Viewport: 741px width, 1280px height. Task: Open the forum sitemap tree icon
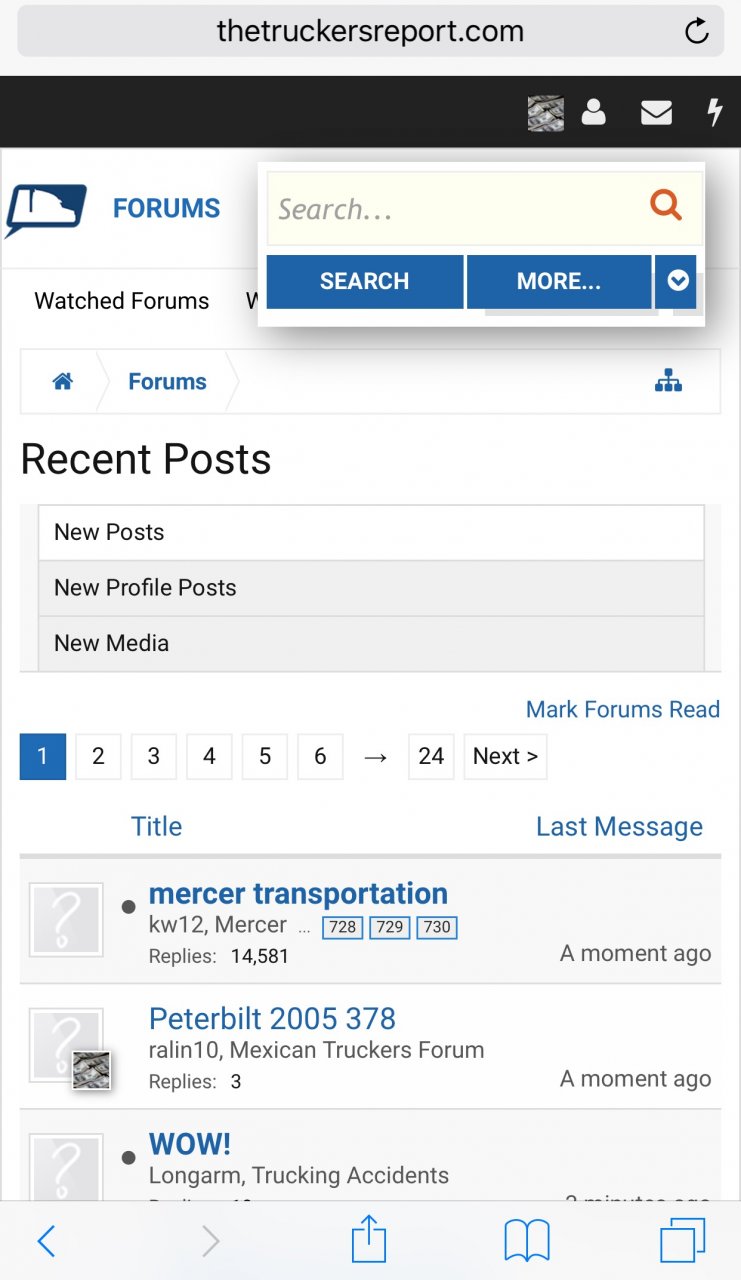point(668,381)
